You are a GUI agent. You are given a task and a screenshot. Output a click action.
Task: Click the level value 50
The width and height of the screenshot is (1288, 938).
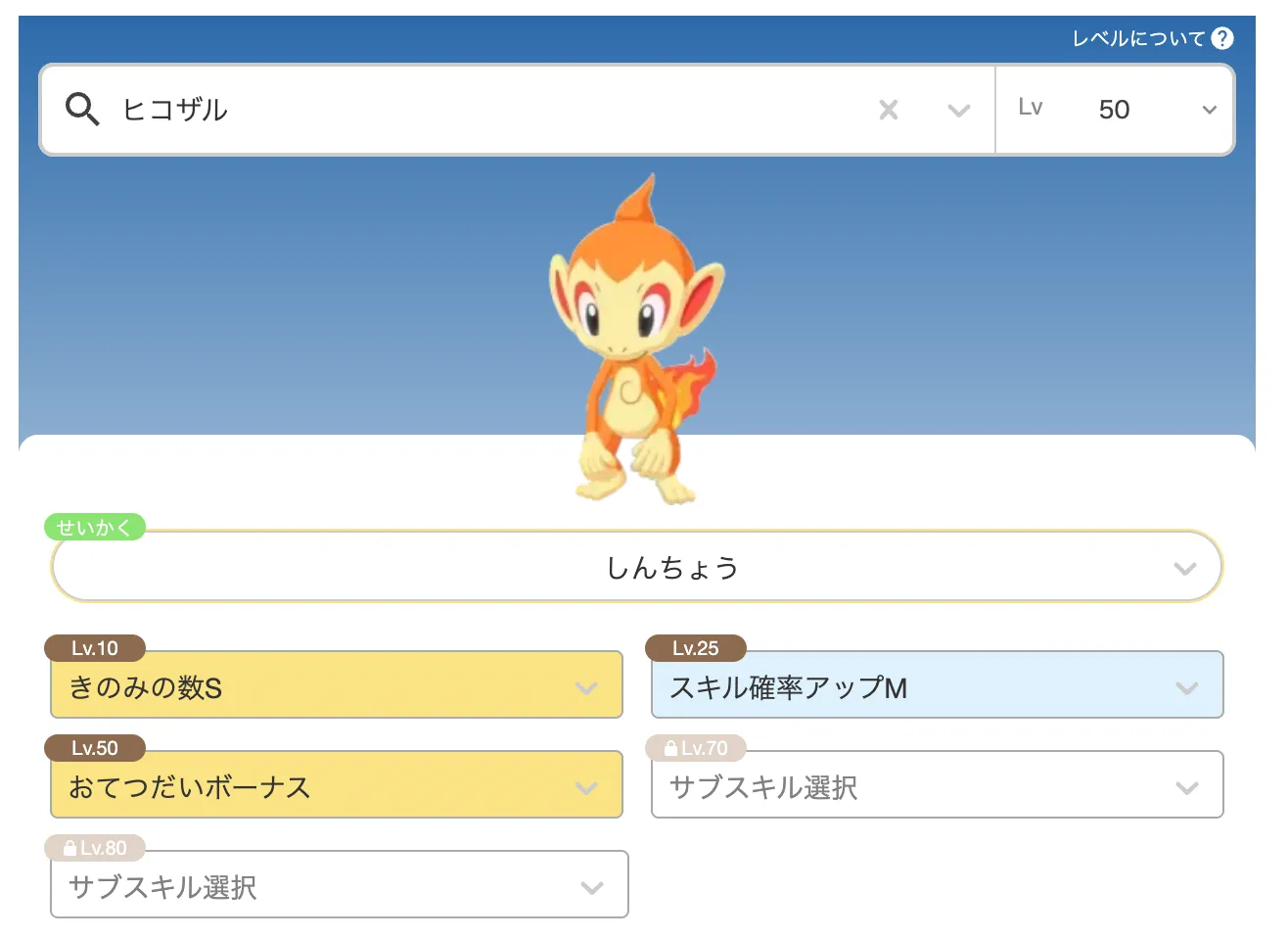coord(1114,110)
